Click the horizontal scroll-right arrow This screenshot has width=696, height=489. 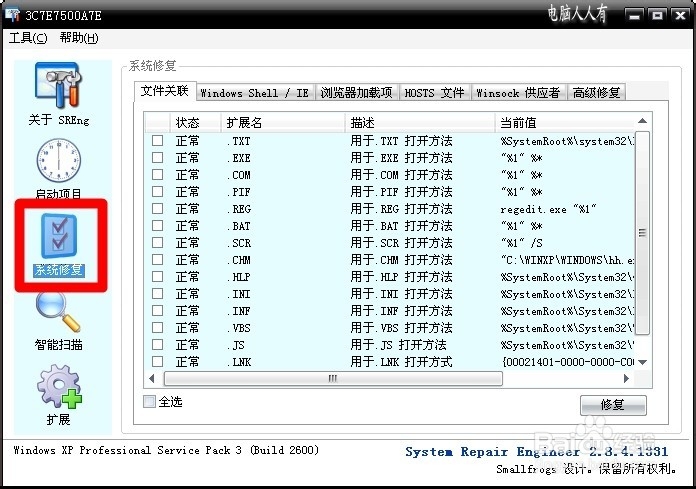[x=626, y=379]
